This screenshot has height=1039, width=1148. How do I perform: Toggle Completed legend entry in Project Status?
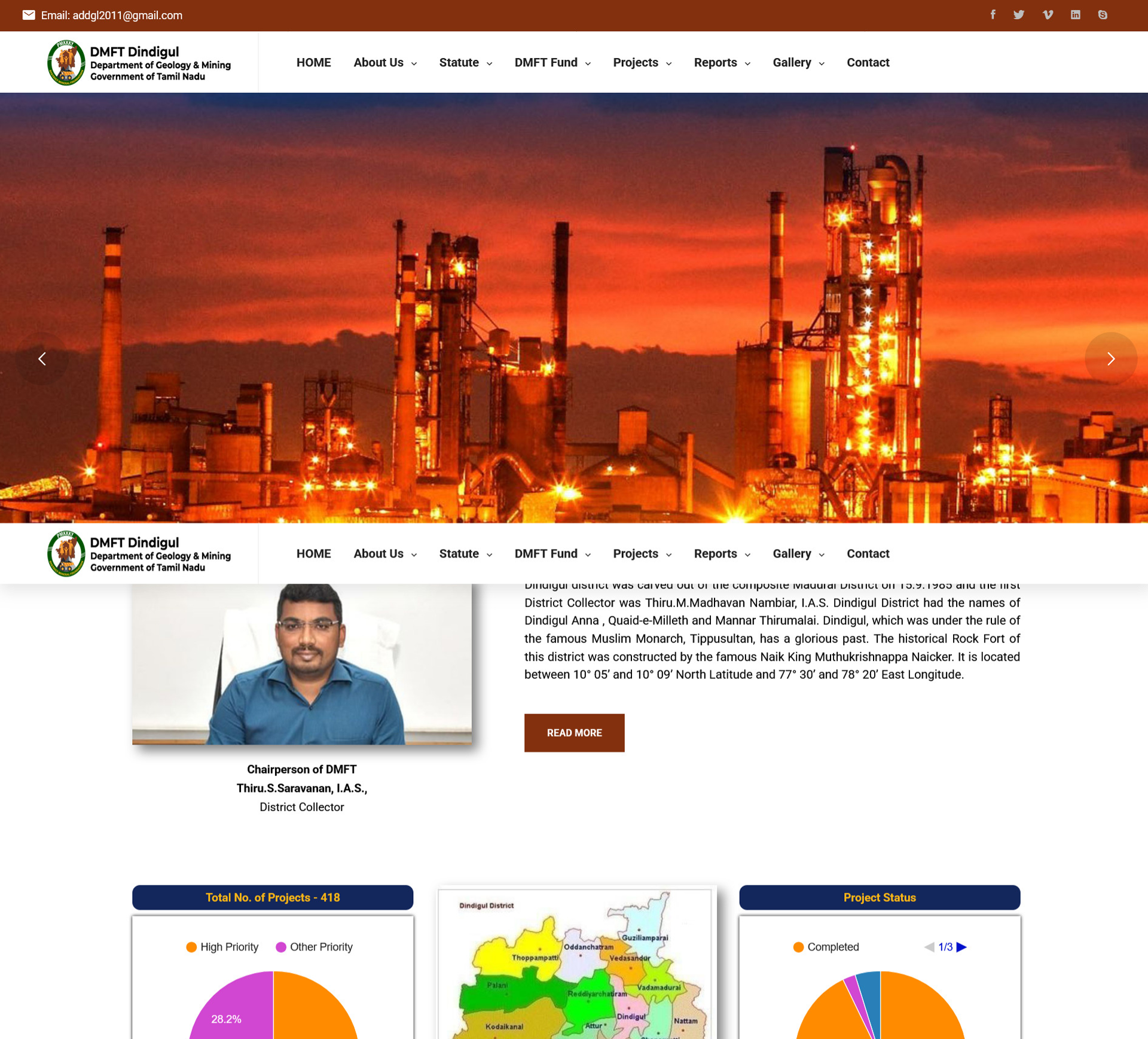(x=826, y=947)
